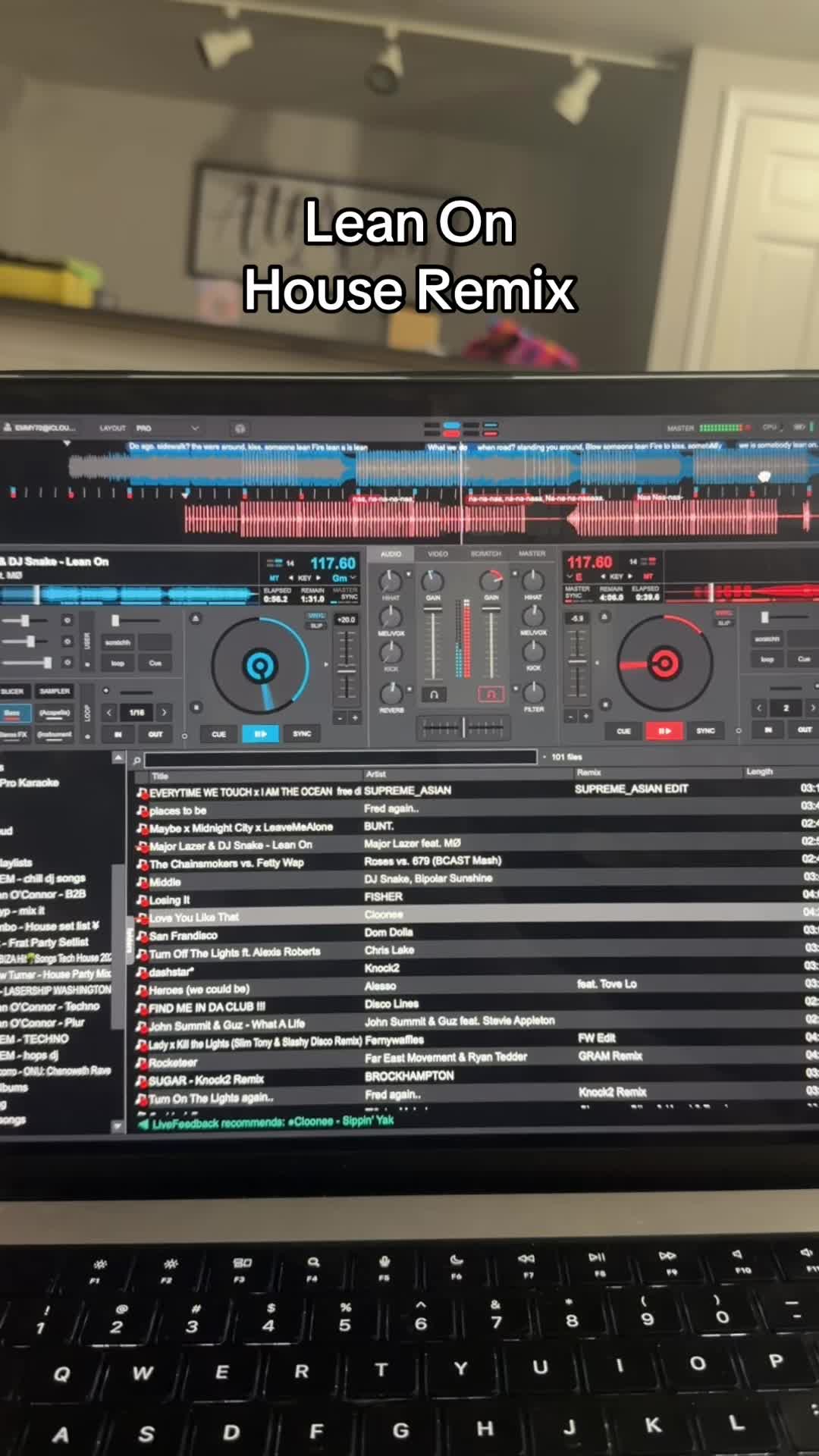This screenshot has width=819, height=1456.
Task: Click the left deck GAIN knob
Action: [x=432, y=582]
